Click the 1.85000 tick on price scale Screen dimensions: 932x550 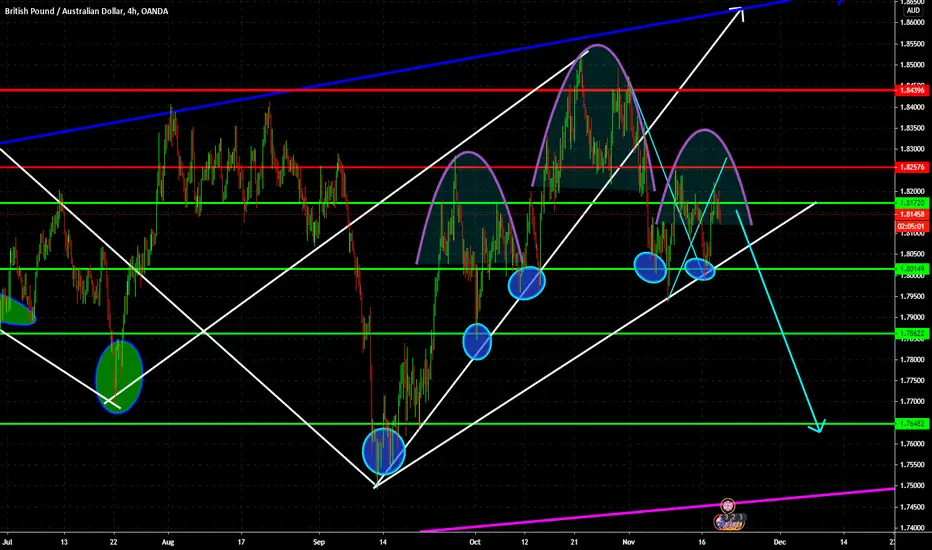[x=912, y=65]
